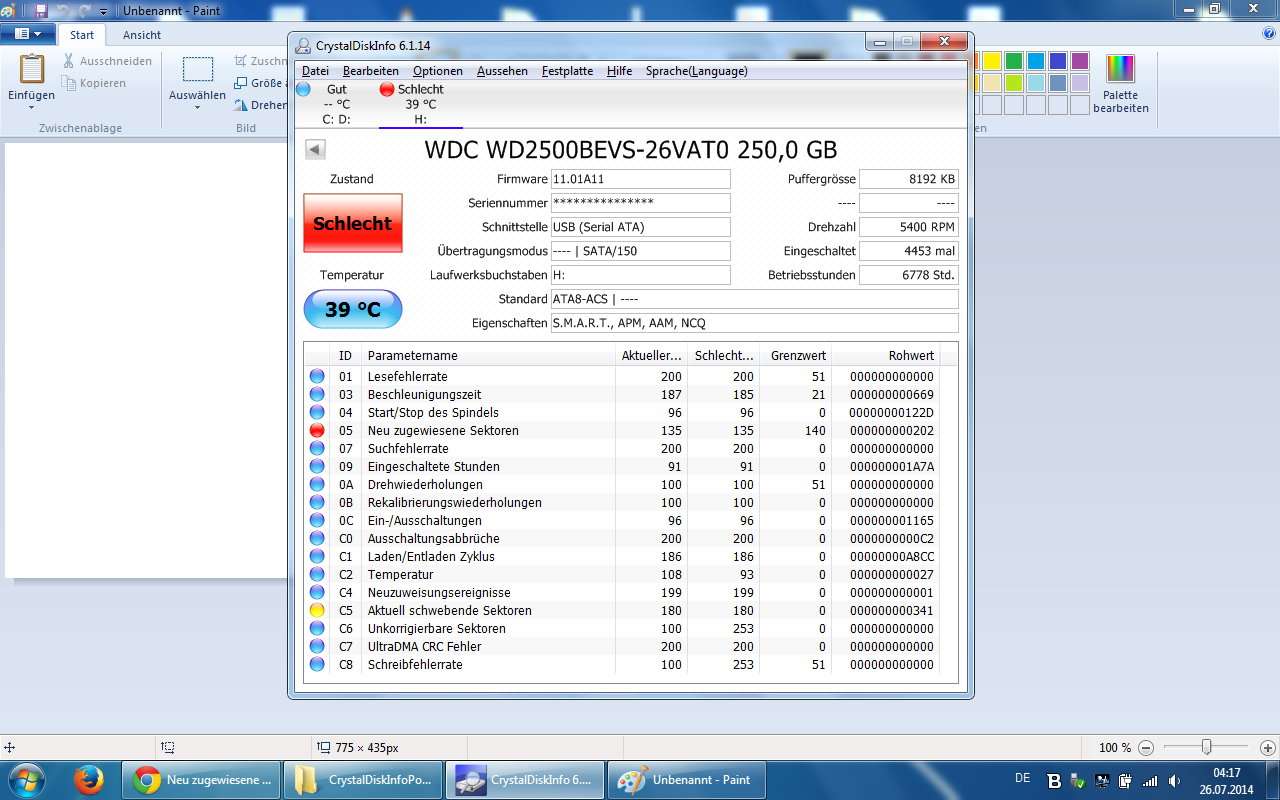This screenshot has width=1280, height=800.
Task: Open the Festplatte menu
Action: pos(567,71)
